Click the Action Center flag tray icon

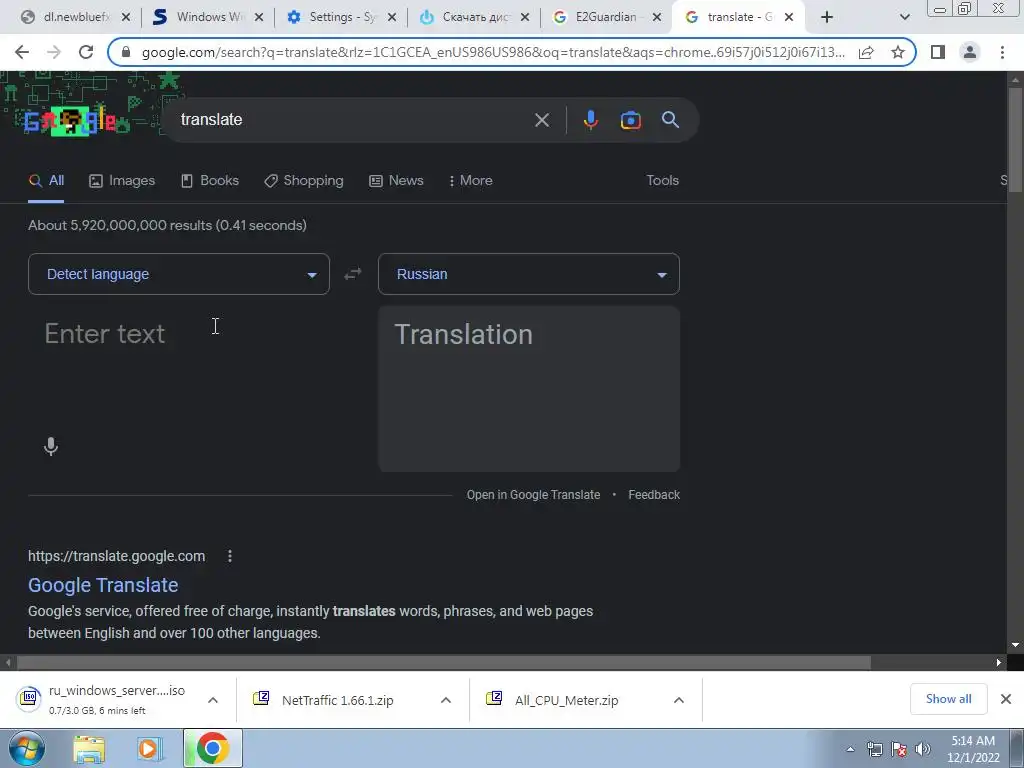coord(899,749)
